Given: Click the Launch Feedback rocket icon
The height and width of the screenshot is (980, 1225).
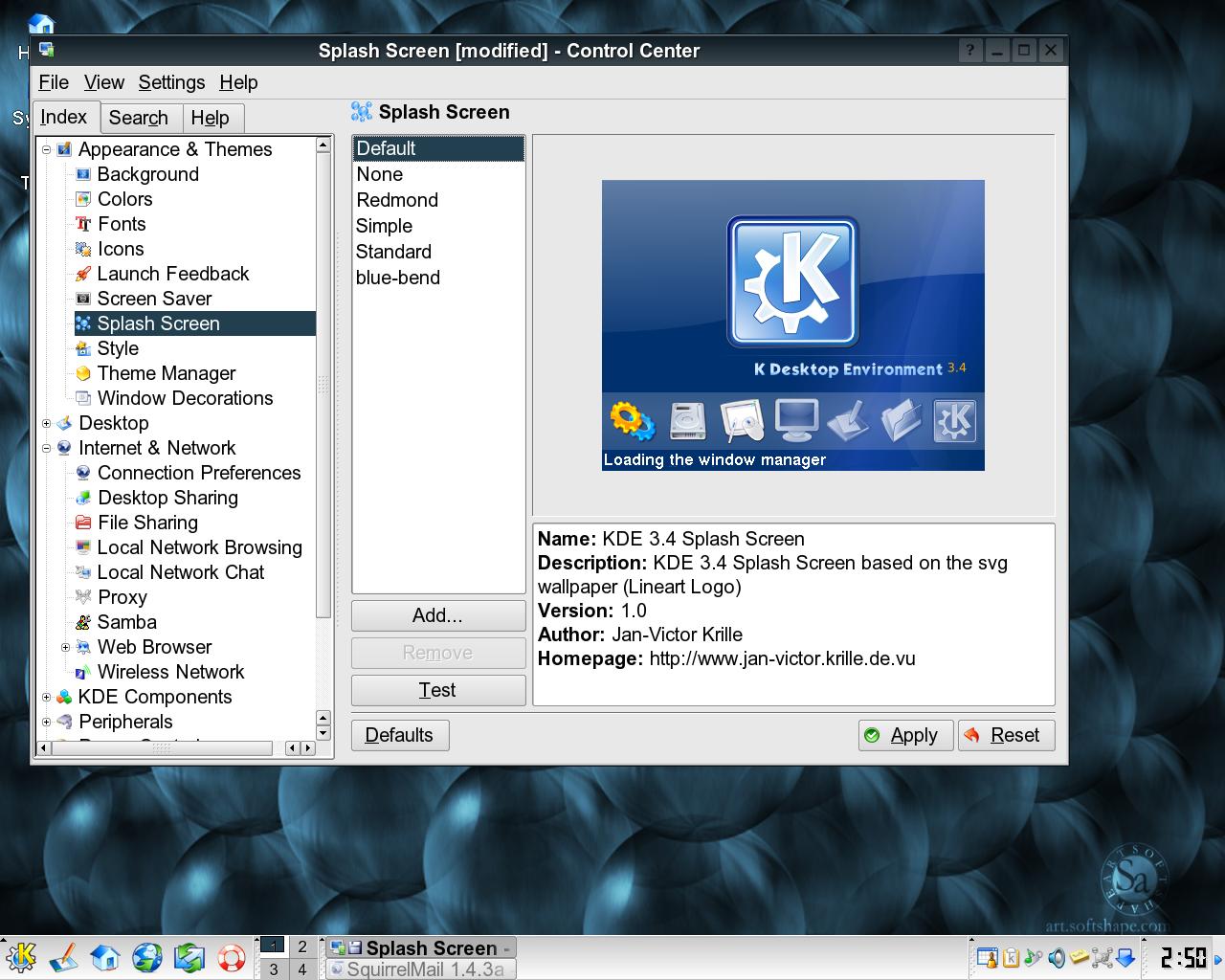Looking at the screenshot, I should pyautogui.click(x=83, y=274).
